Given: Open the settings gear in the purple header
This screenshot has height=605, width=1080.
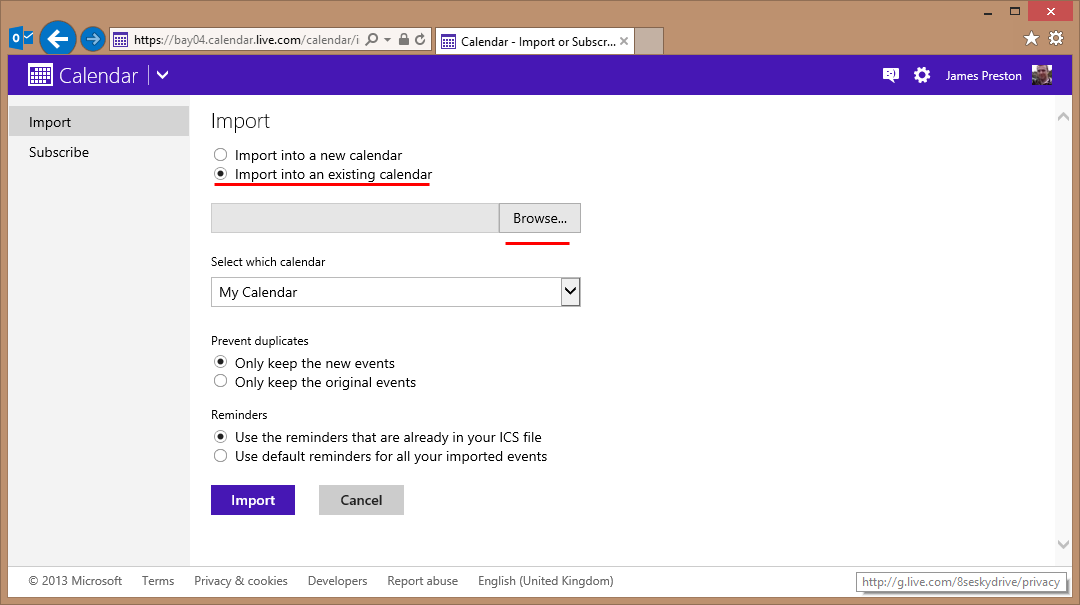Looking at the screenshot, I should [x=922, y=75].
